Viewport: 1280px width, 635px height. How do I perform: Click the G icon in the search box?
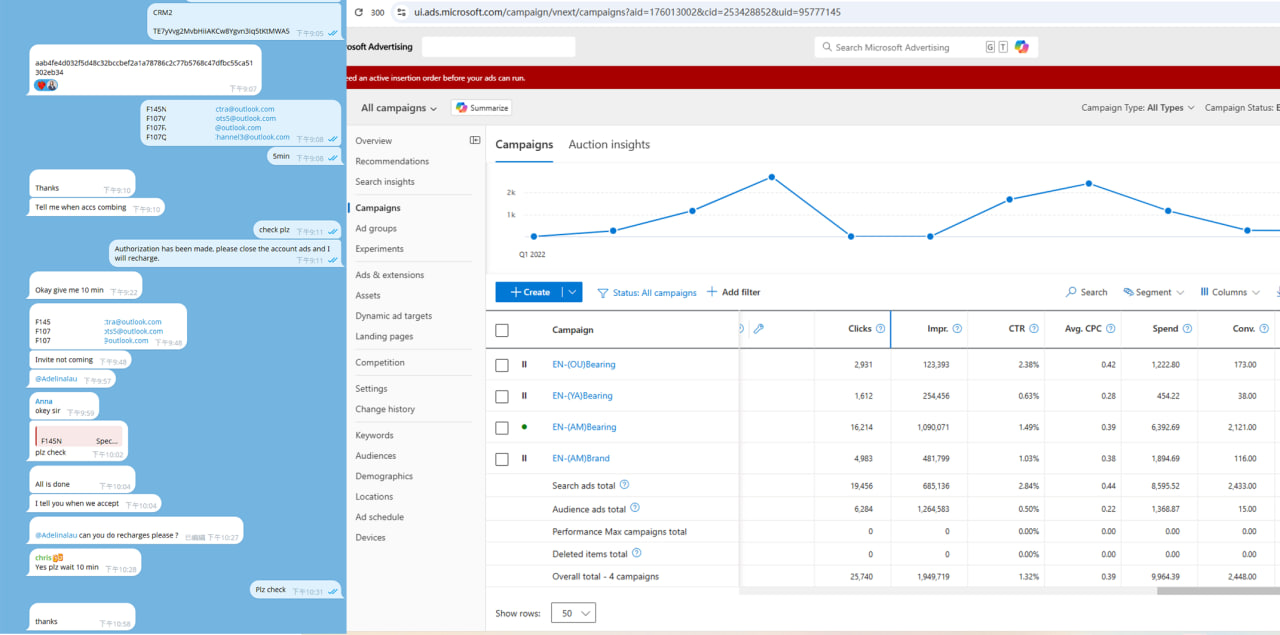[990, 47]
